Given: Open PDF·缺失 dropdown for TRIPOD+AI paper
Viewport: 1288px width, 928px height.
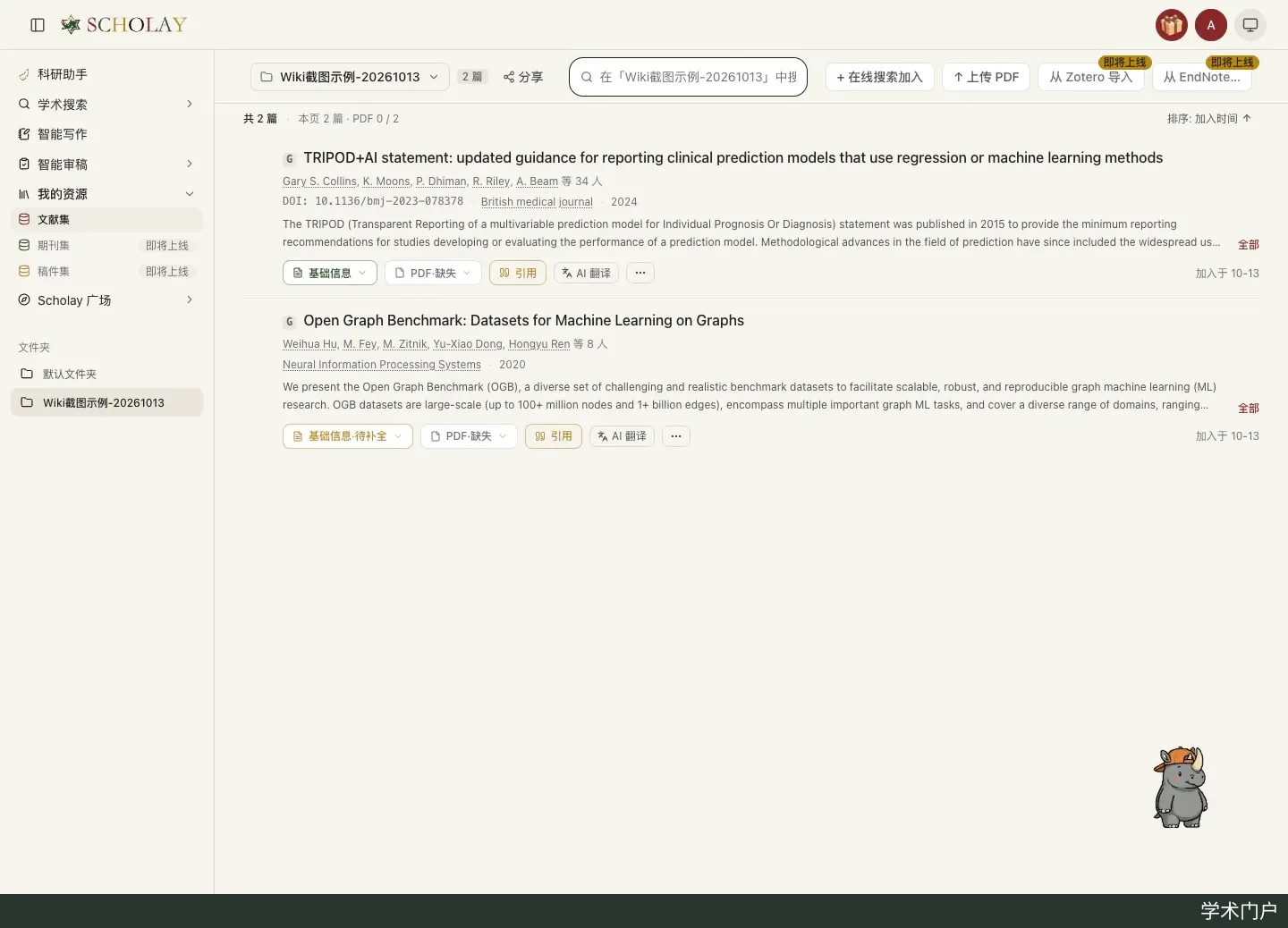Looking at the screenshot, I should (433, 273).
